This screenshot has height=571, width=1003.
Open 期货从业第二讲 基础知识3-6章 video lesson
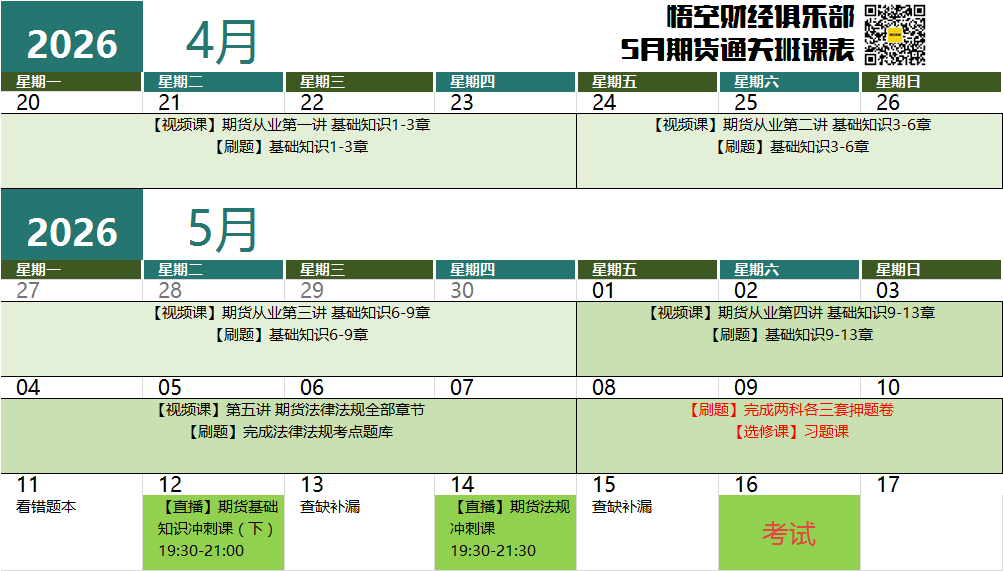point(790,125)
